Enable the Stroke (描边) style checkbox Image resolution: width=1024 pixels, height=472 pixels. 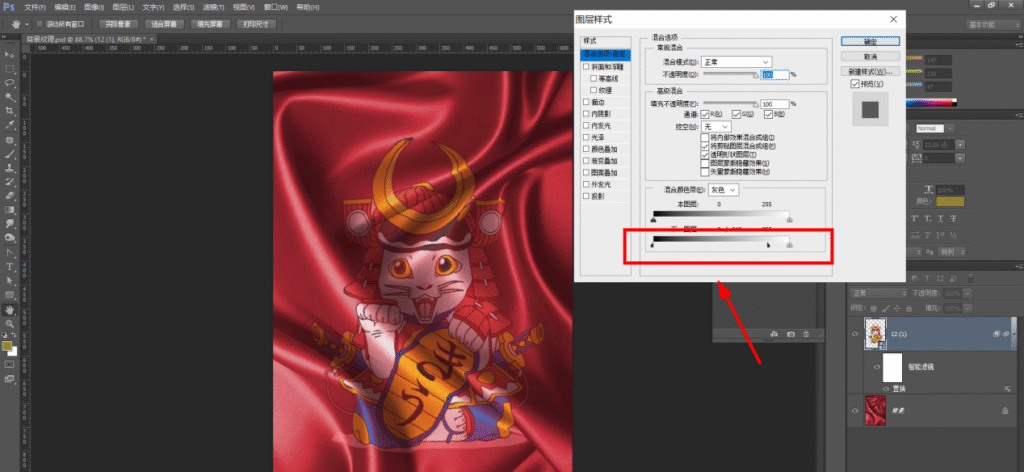pyautogui.click(x=586, y=102)
